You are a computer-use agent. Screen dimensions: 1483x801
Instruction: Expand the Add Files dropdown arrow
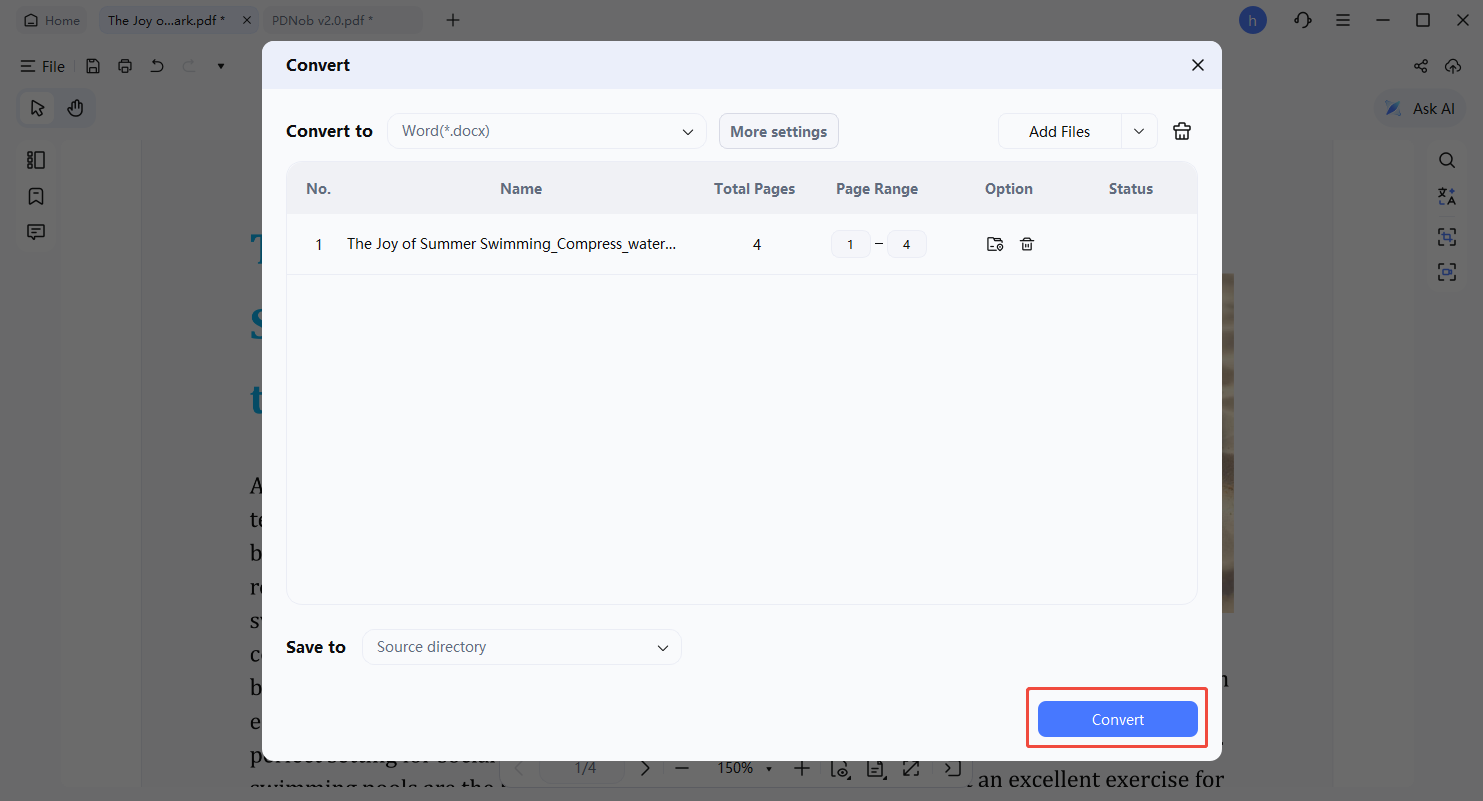(1139, 131)
